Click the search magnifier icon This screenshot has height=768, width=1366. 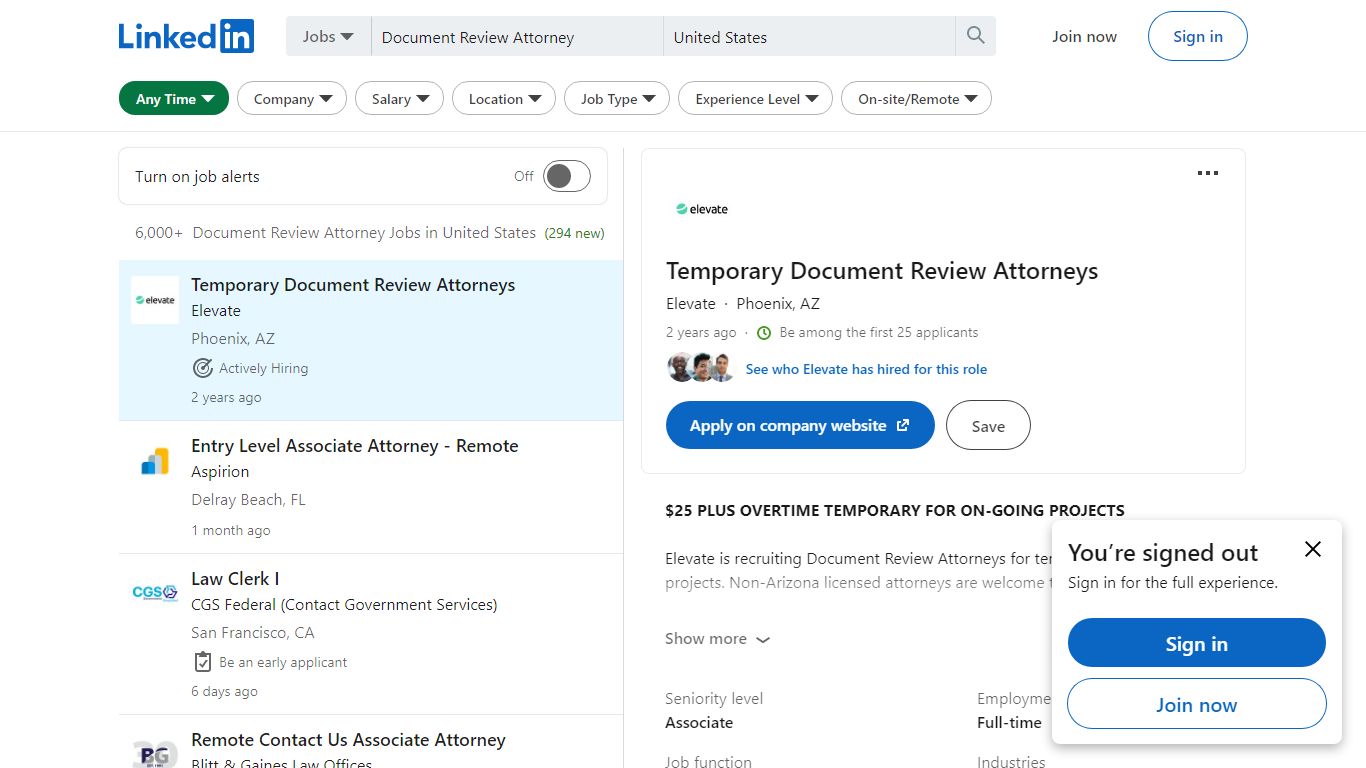click(976, 36)
